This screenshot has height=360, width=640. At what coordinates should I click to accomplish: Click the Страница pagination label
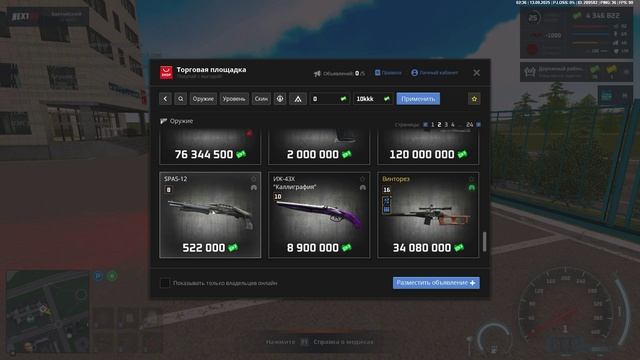[407, 125]
